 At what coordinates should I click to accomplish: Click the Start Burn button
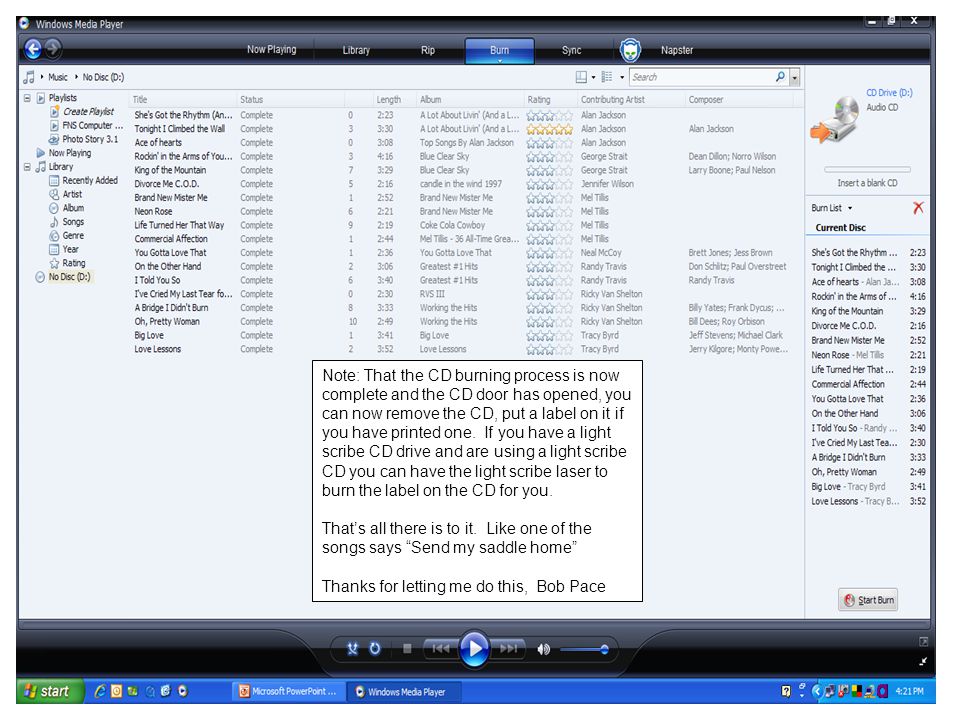click(x=868, y=600)
